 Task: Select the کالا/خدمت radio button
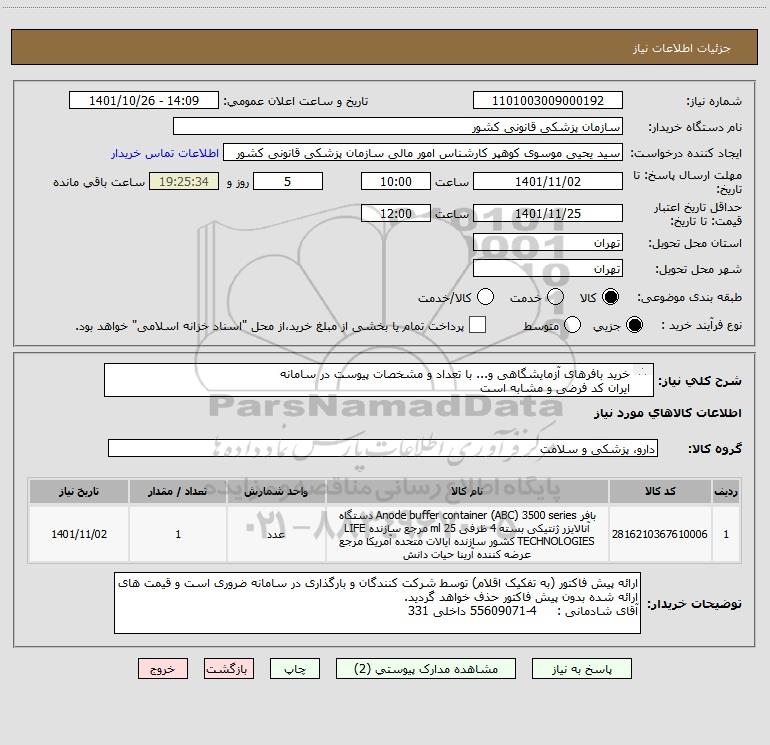pos(485,297)
